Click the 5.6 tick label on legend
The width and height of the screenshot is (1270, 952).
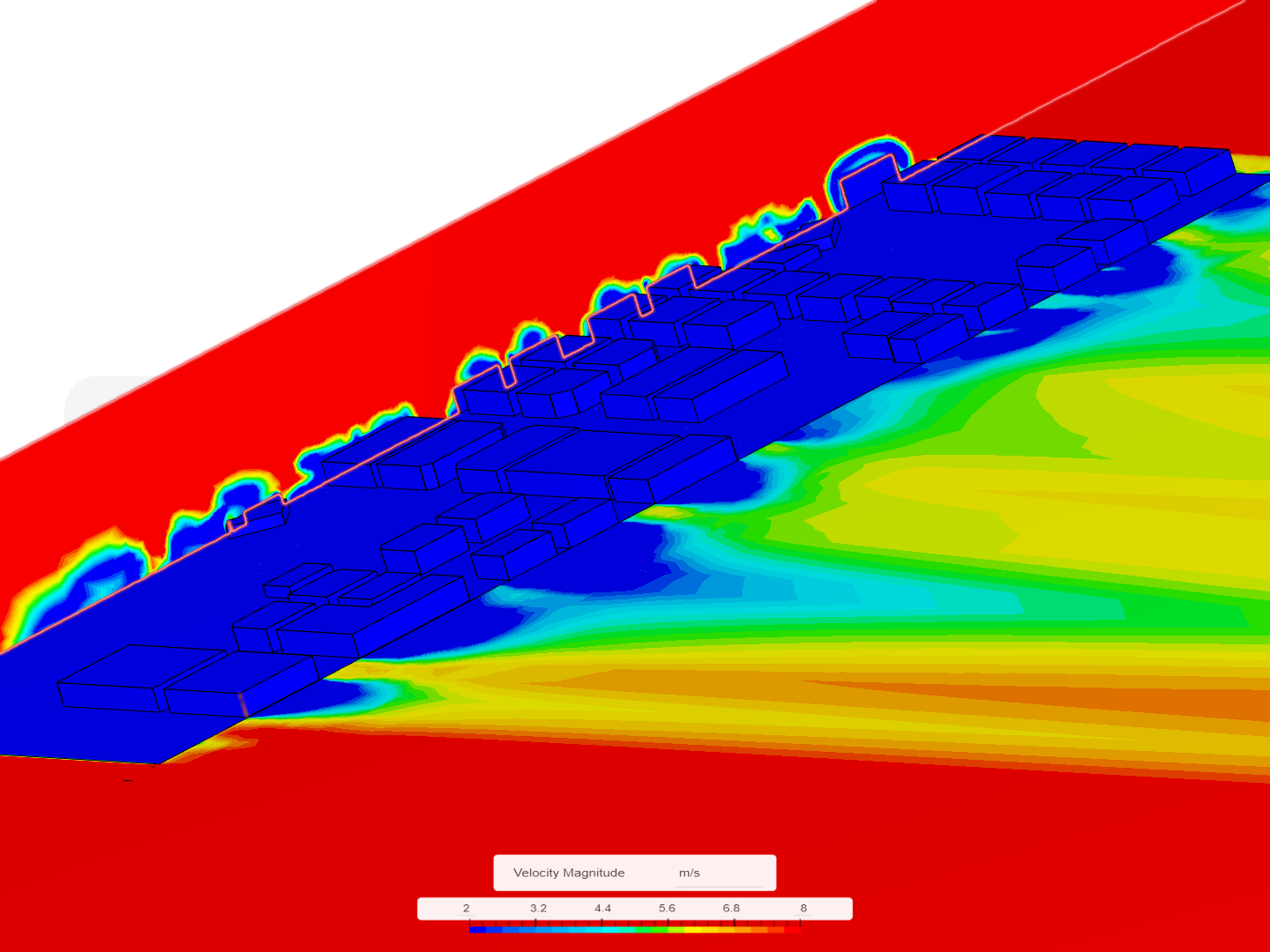point(667,908)
